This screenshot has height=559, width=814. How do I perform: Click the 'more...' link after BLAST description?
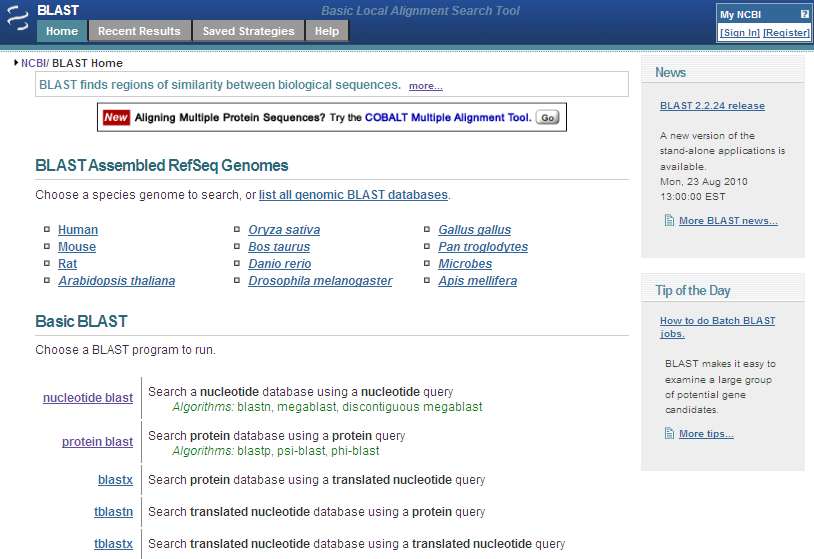pyautogui.click(x=426, y=86)
